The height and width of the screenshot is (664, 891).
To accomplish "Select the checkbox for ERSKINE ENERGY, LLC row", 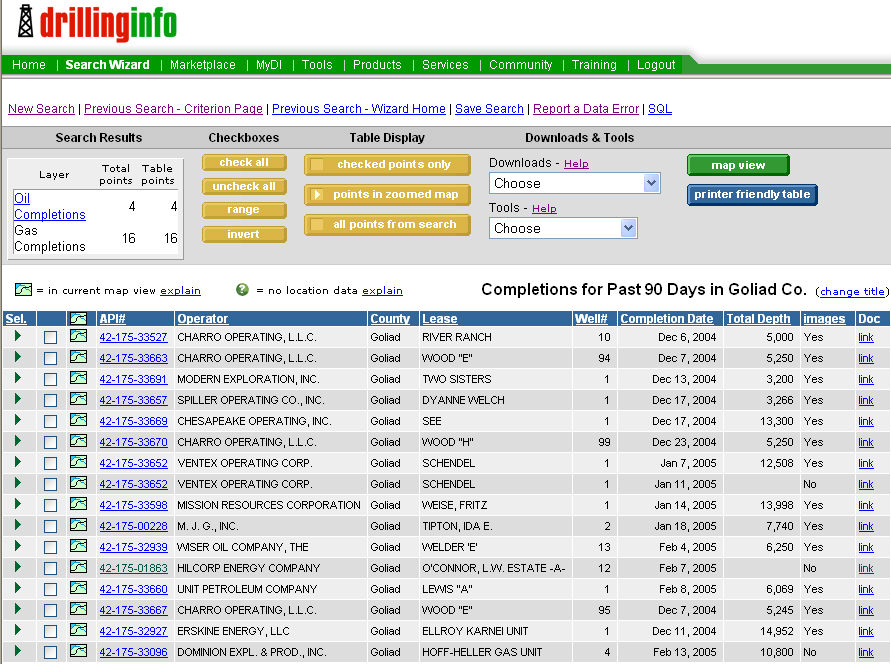I will point(50,632).
